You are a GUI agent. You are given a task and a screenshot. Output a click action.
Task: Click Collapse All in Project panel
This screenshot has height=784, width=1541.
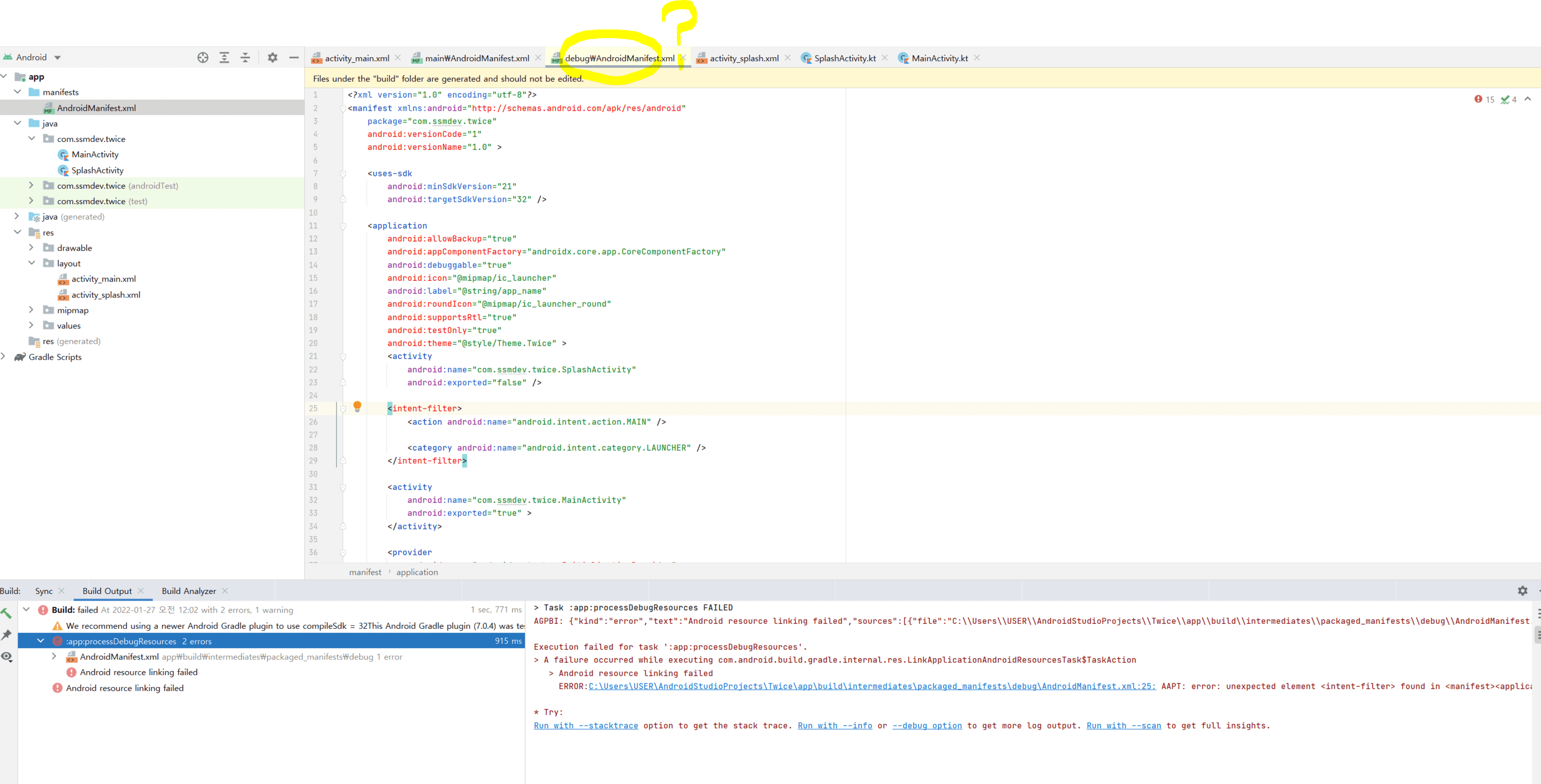pos(245,57)
